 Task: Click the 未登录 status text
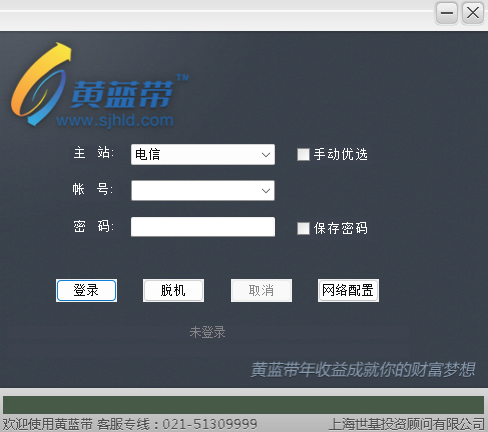[207, 332]
